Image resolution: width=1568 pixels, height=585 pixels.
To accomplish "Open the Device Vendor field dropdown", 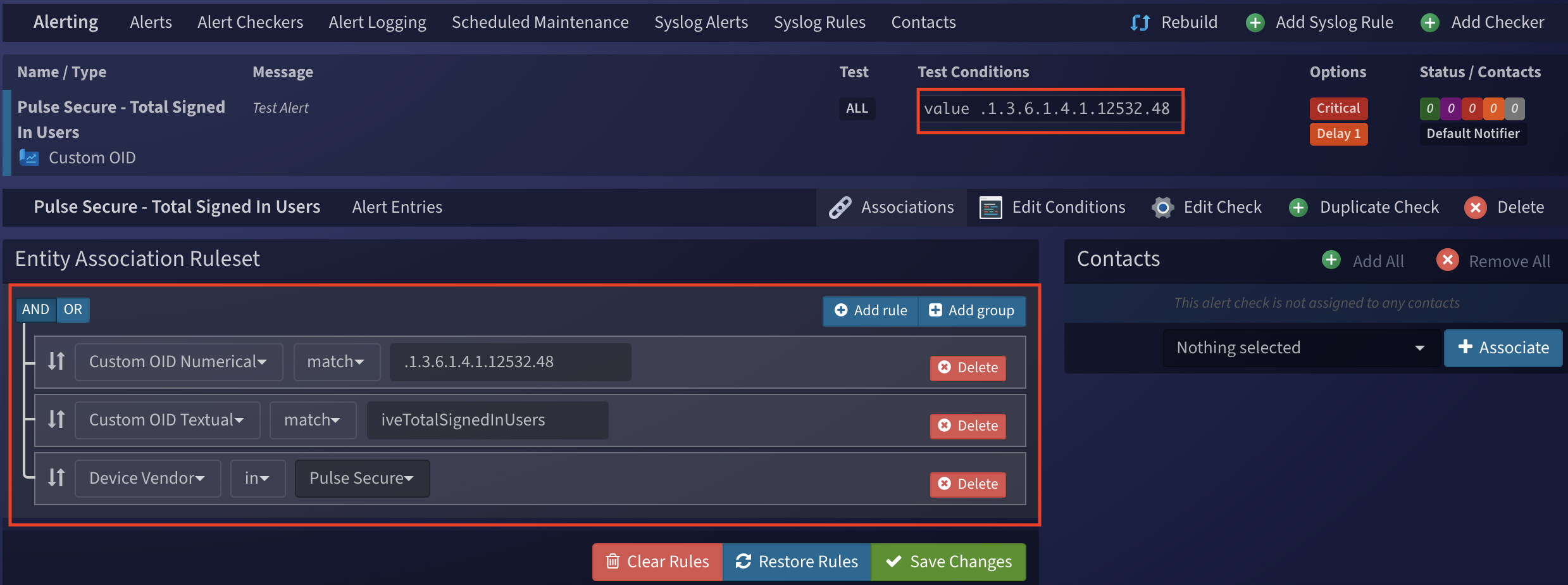I will [147, 478].
